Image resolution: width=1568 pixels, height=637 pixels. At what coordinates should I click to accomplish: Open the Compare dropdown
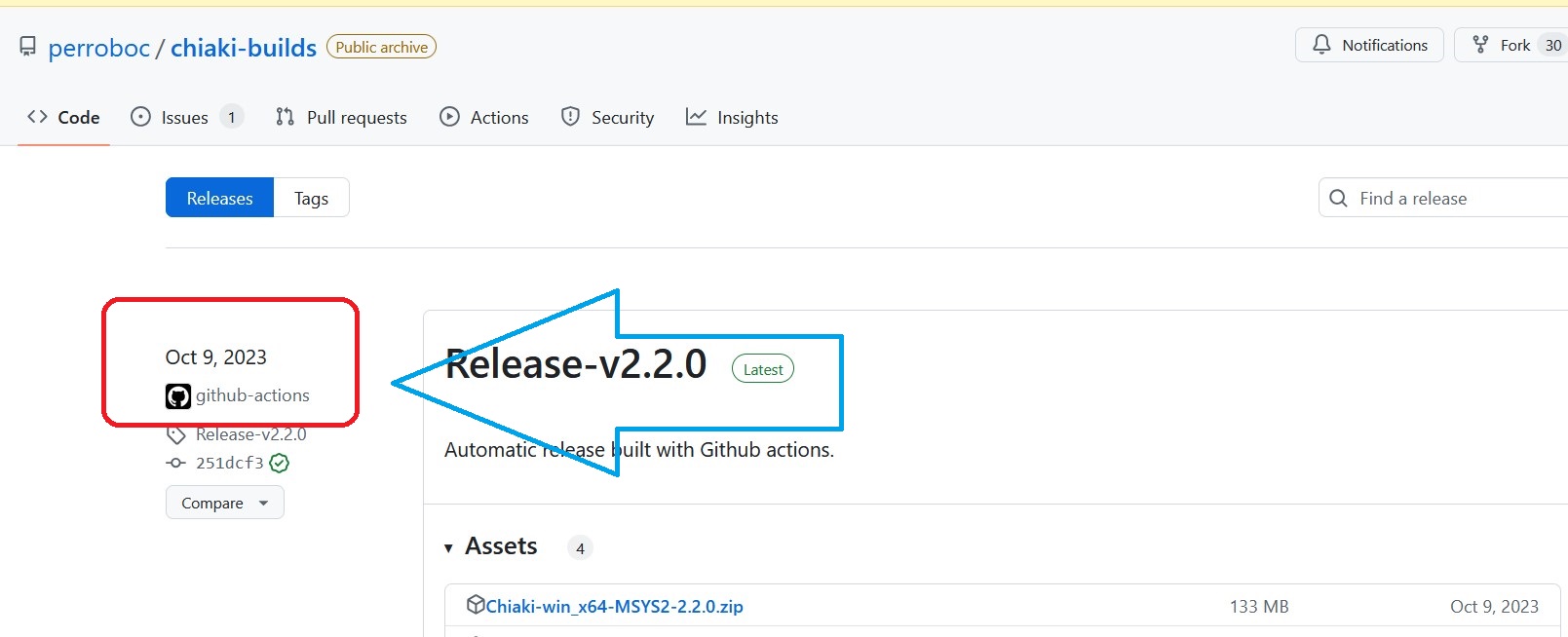[224, 503]
